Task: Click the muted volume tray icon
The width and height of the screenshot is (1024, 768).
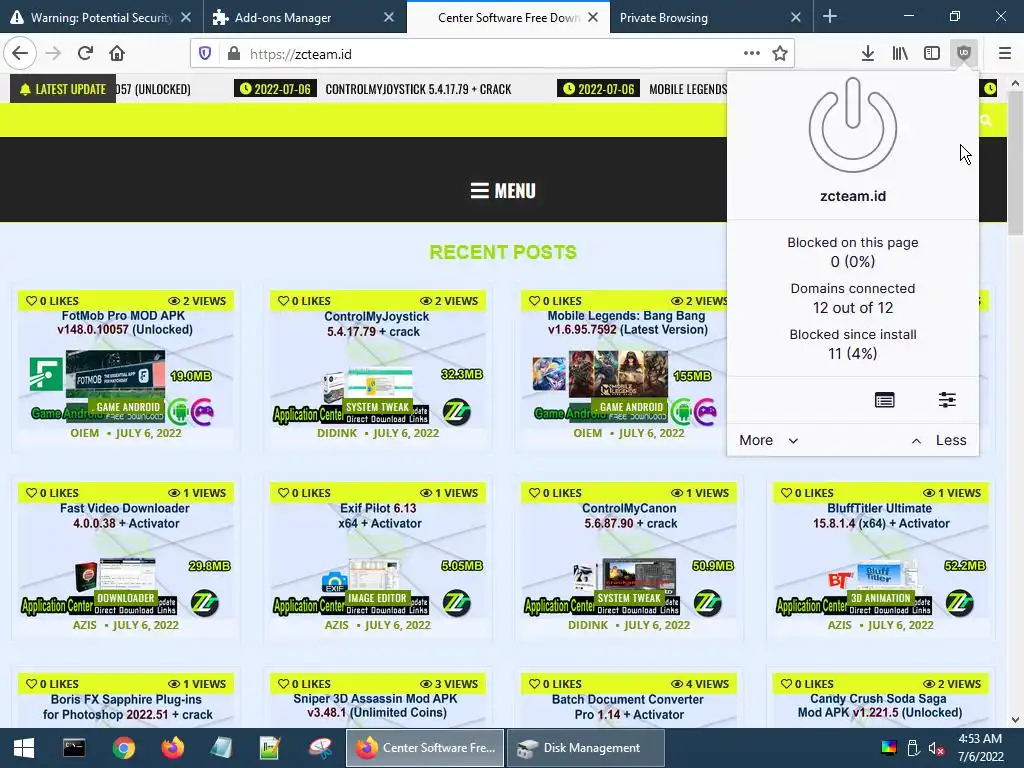Action: [936, 748]
